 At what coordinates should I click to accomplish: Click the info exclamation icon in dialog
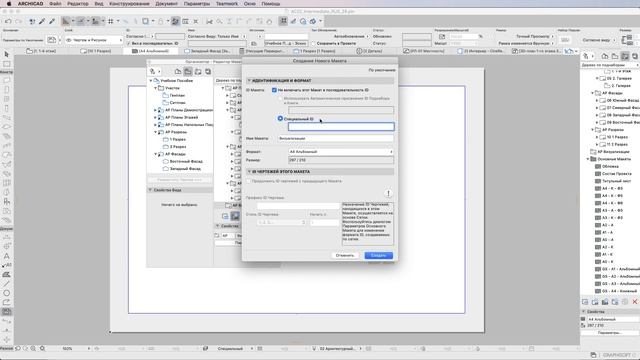click(x=388, y=193)
